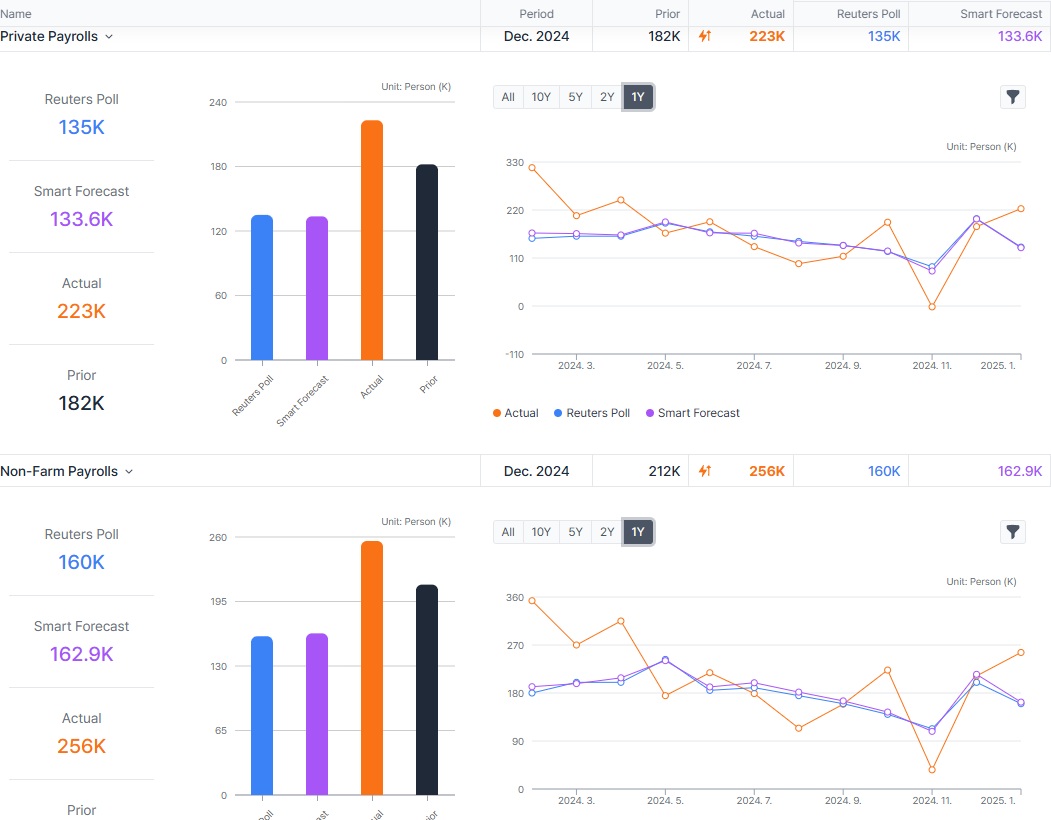Click the orange Actual bar in Private Payrolls
The height and width of the screenshot is (820, 1051).
[372, 240]
